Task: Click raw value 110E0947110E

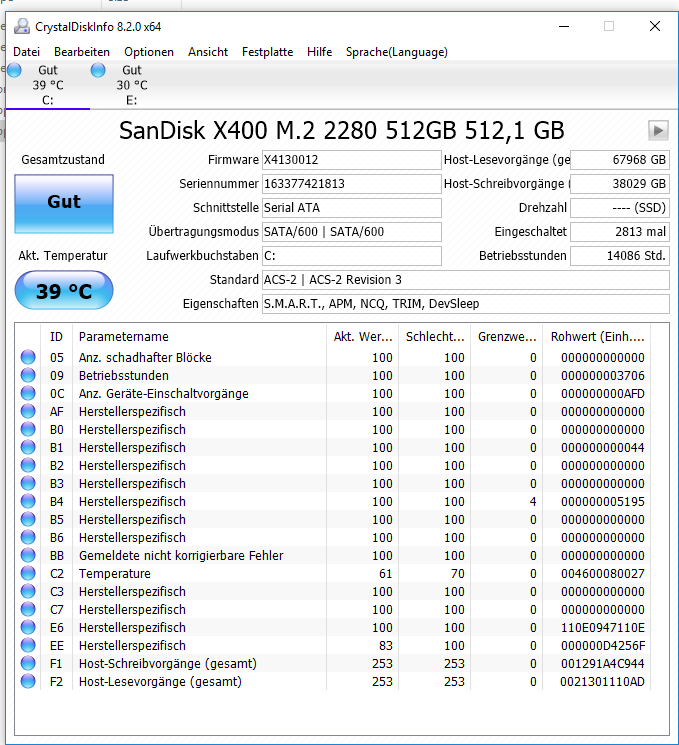Action: pos(602,628)
